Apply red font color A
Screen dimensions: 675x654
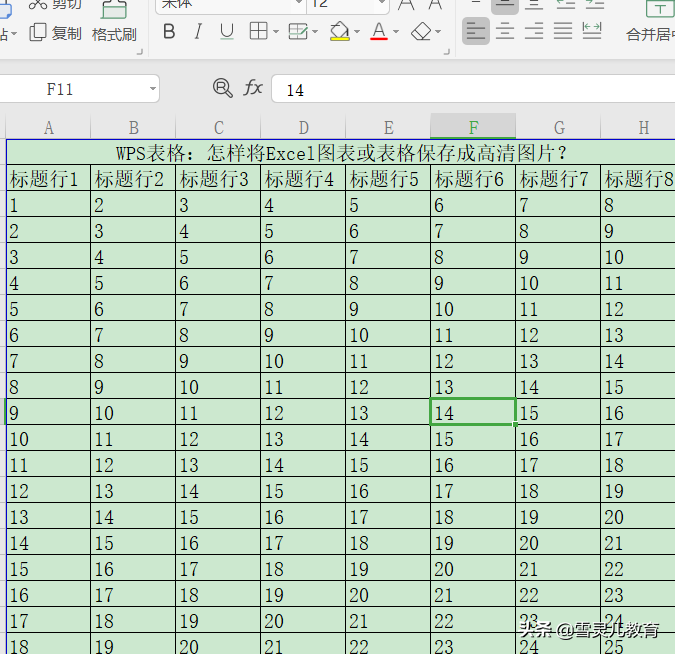coord(379,31)
